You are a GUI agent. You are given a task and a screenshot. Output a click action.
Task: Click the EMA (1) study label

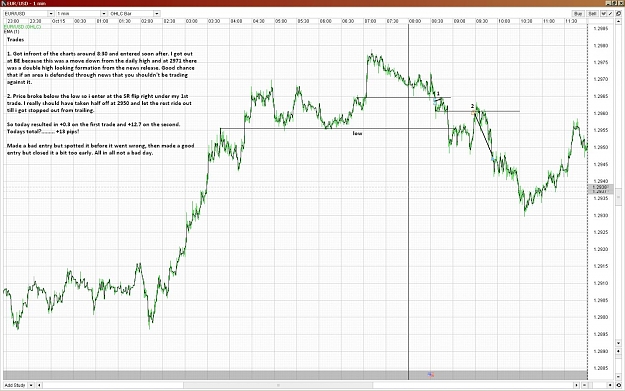[11, 31]
